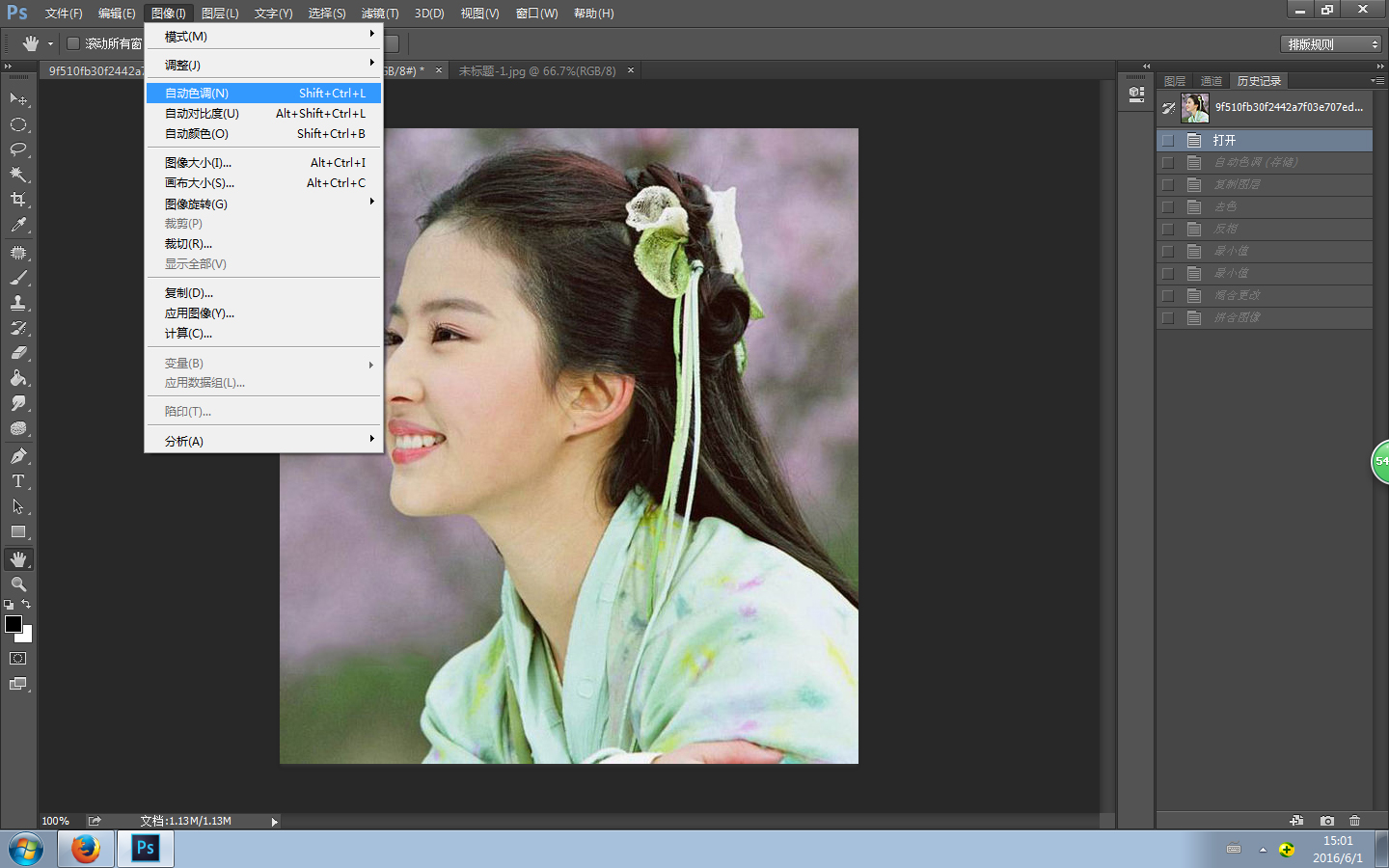Toggle history brush source box for 去色
The width and height of the screenshot is (1389, 868).
click(x=1168, y=207)
